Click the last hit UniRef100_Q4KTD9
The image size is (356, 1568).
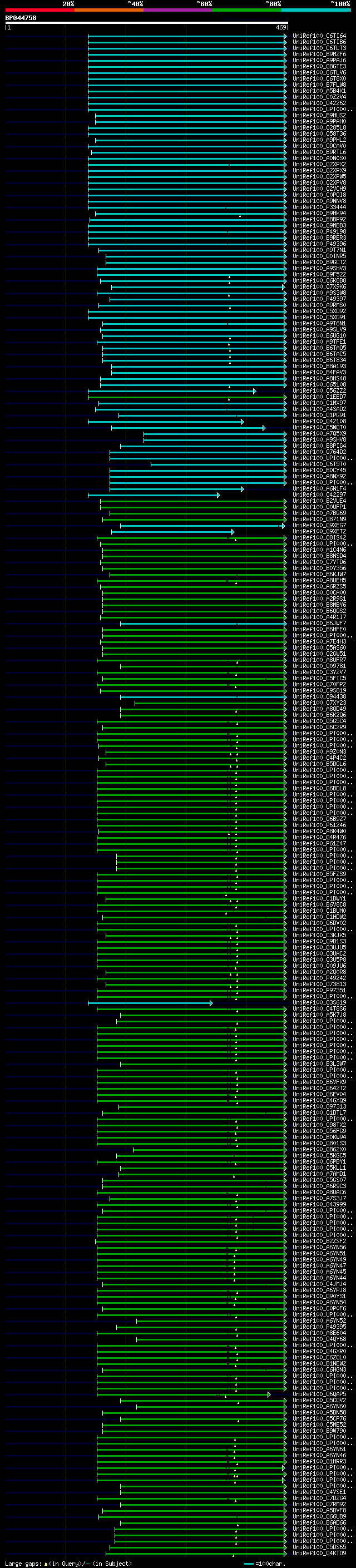319,1552
